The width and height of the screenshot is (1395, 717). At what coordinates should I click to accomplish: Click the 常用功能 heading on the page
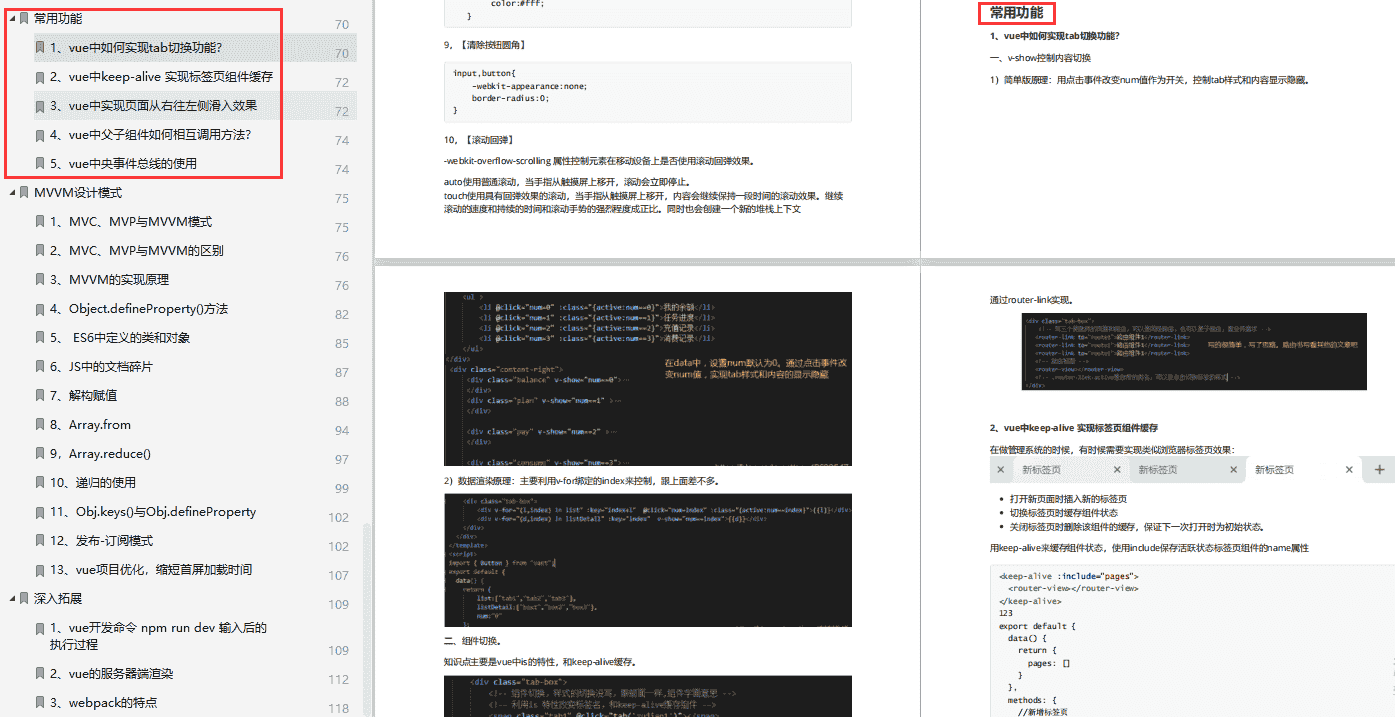coord(1016,13)
